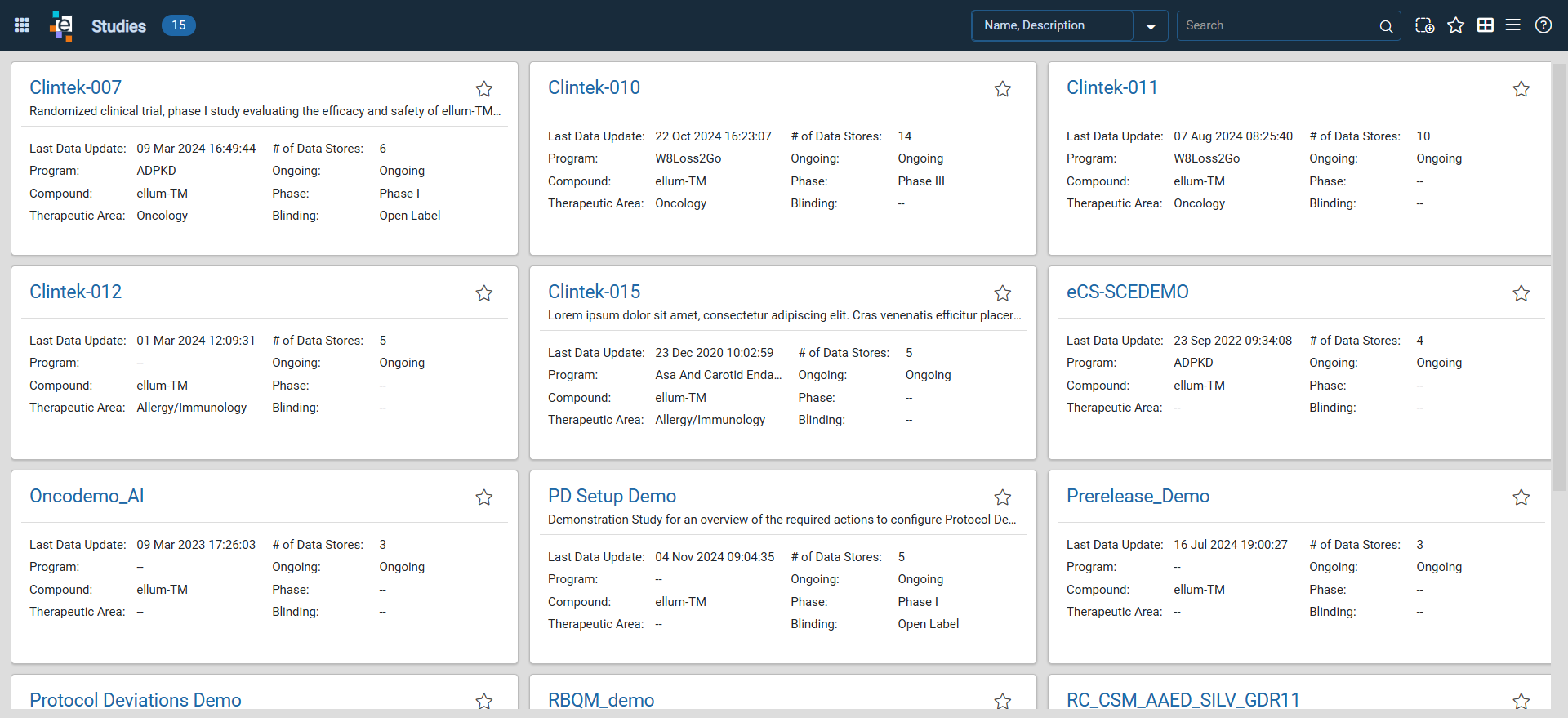Open the RBQM_demo study
The height and width of the screenshot is (718, 1568).
pyautogui.click(x=601, y=699)
